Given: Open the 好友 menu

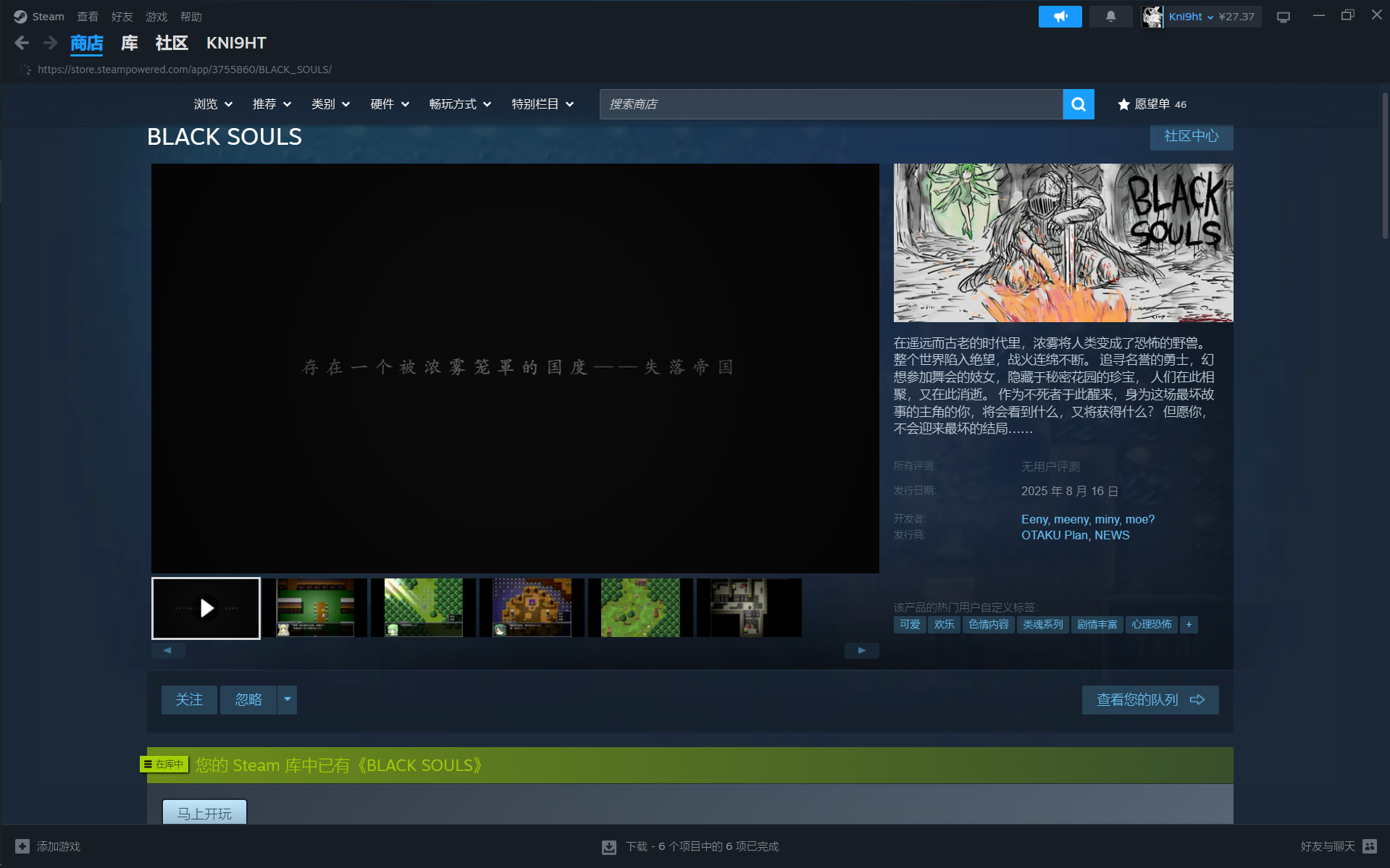Looking at the screenshot, I should (122, 17).
